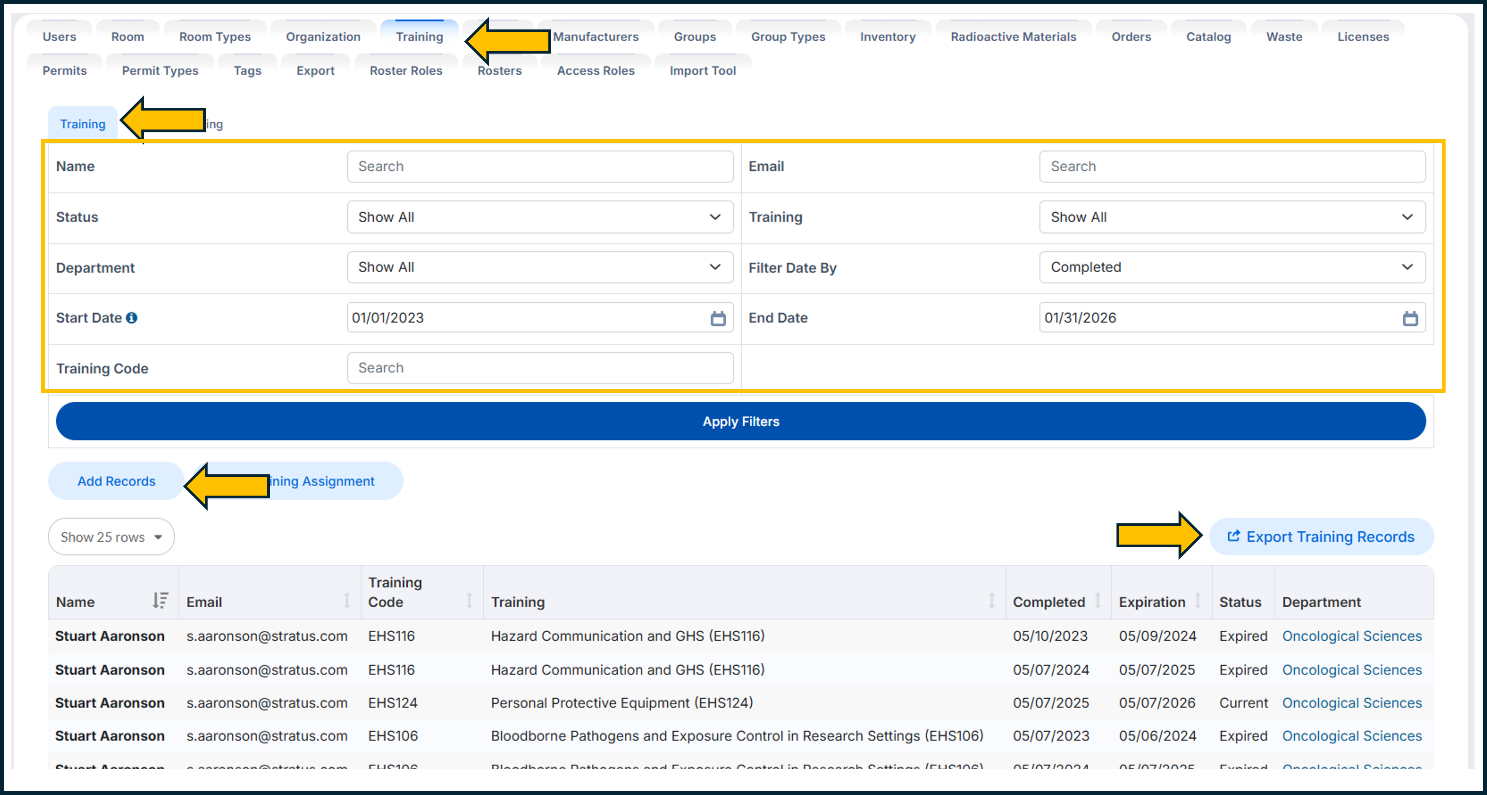Click the End Date field 01/31/2026
This screenshot has height=795, width=1487.
pyautogui.click(x=1232, y=318)
